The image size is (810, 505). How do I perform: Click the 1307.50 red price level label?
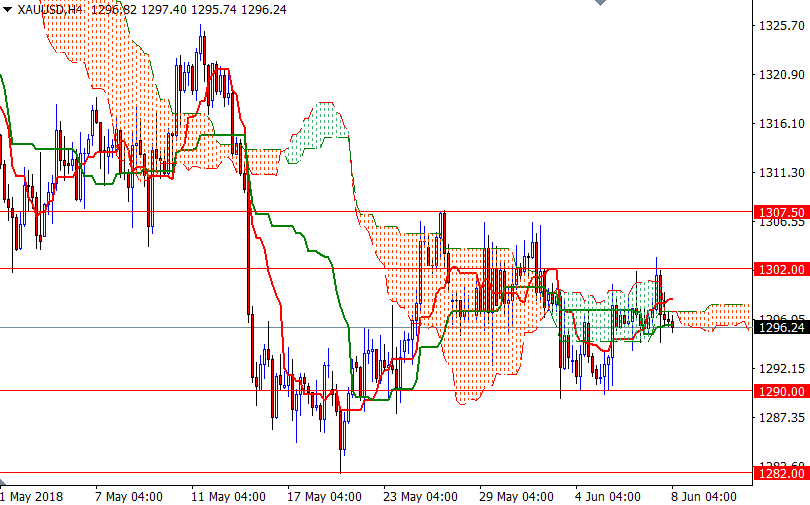pyautogui.click(x=782, y=212)
